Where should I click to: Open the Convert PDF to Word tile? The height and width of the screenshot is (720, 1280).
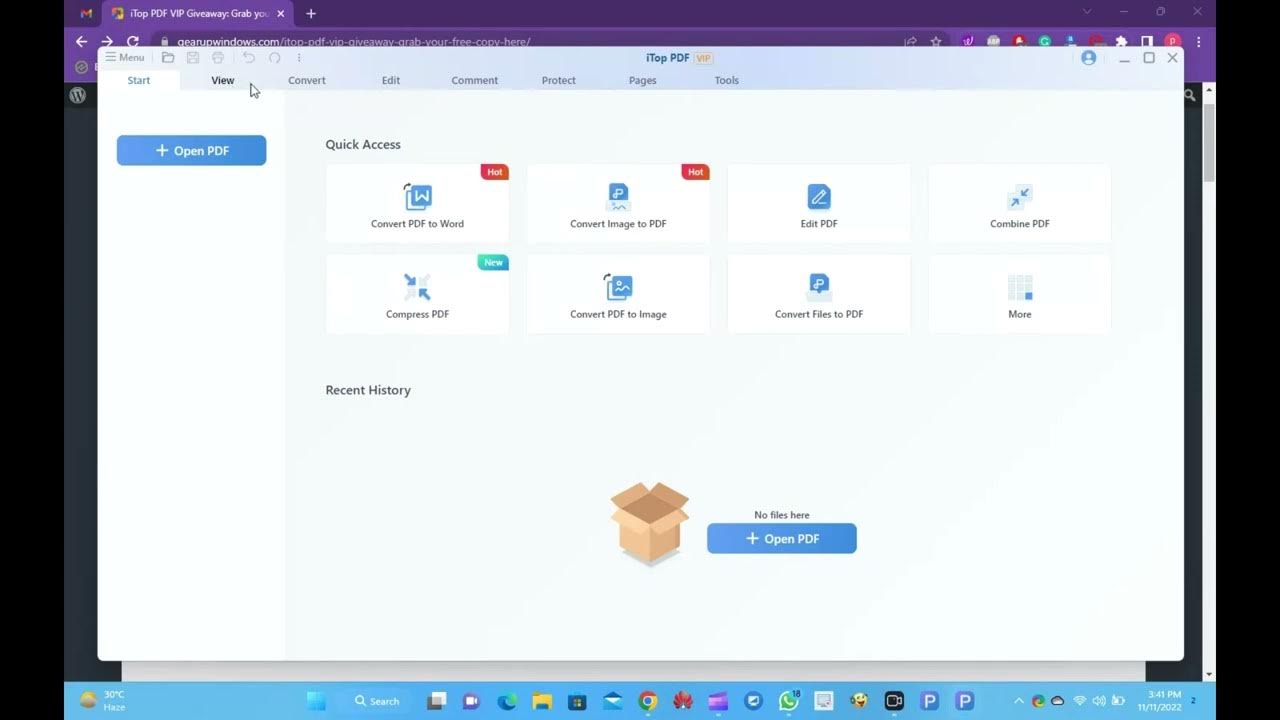tap(417, 204)
